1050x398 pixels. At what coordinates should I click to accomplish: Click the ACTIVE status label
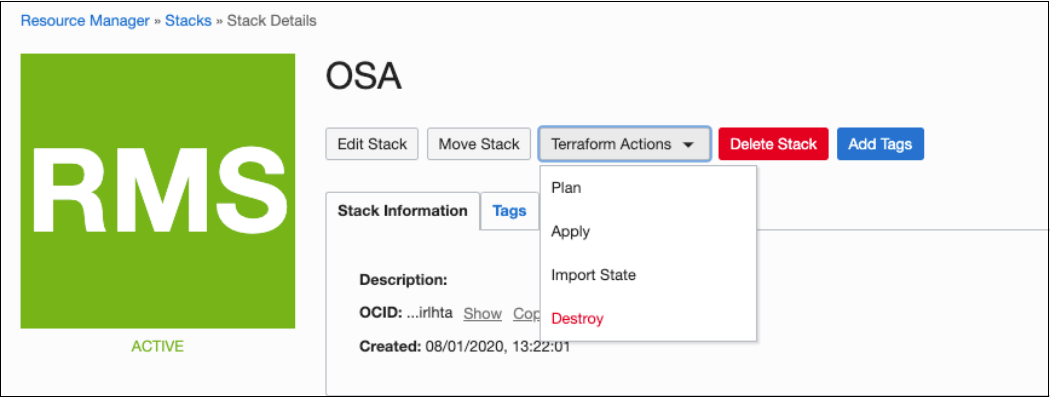click(x=157, y=346)
